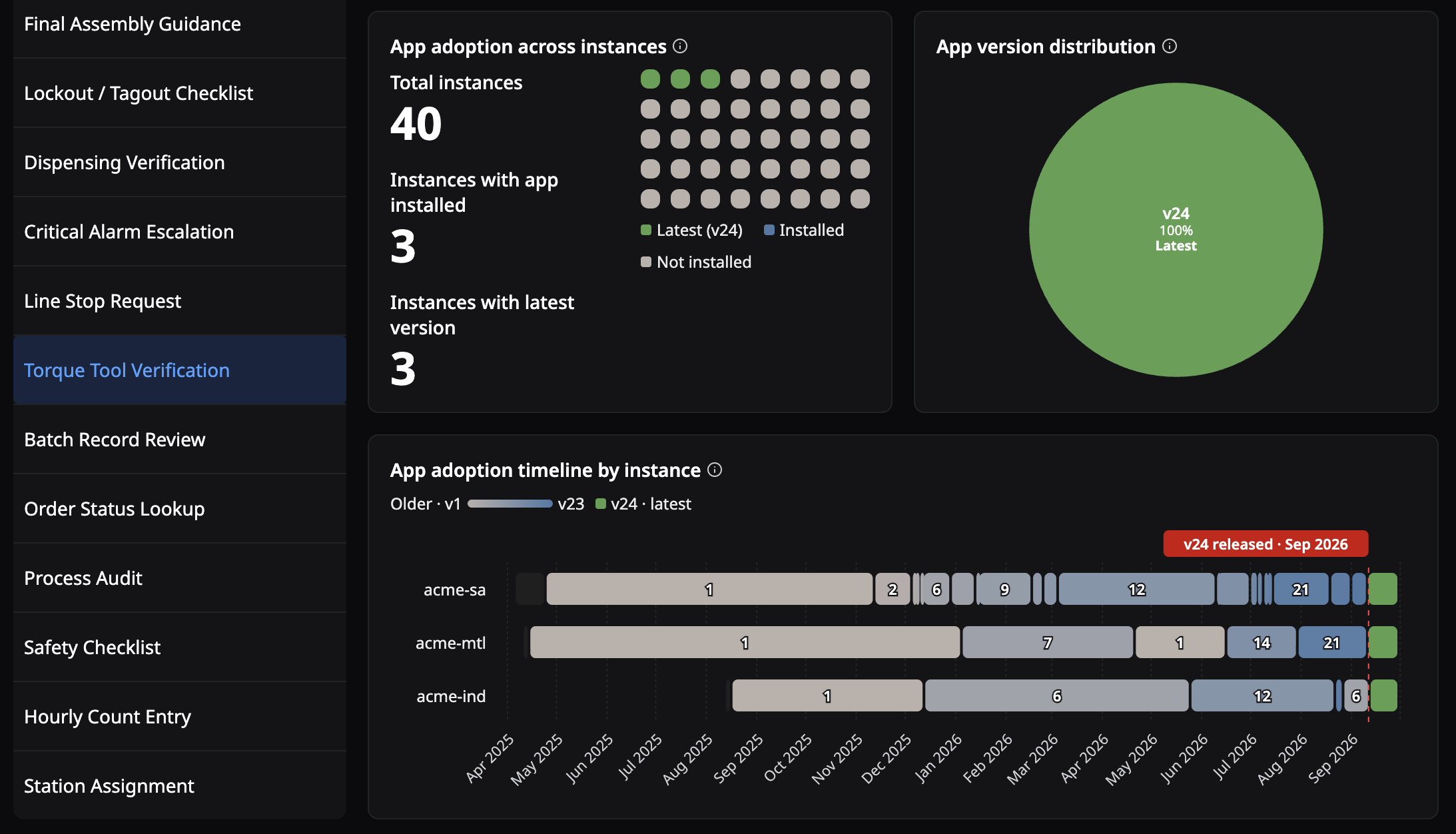
Task: Click acme-ind green latest version segment
Action: [1383, 695]
